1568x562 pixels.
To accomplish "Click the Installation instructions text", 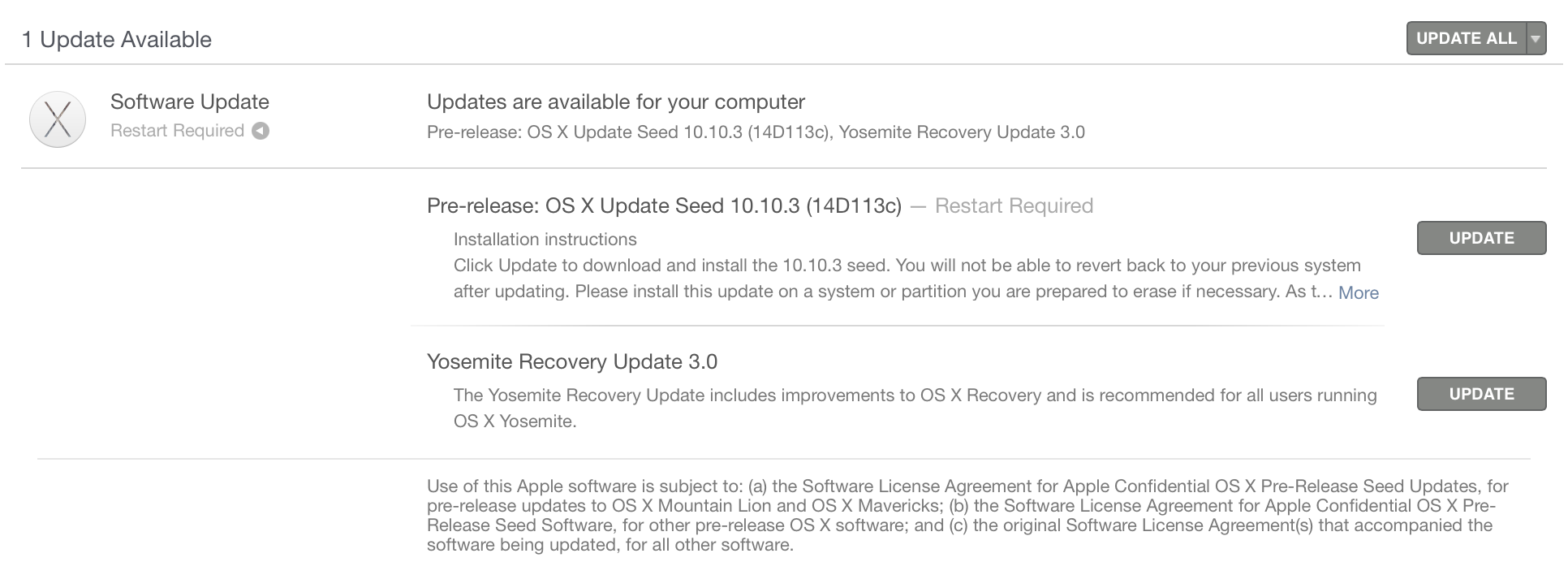I will coord(545,240).
